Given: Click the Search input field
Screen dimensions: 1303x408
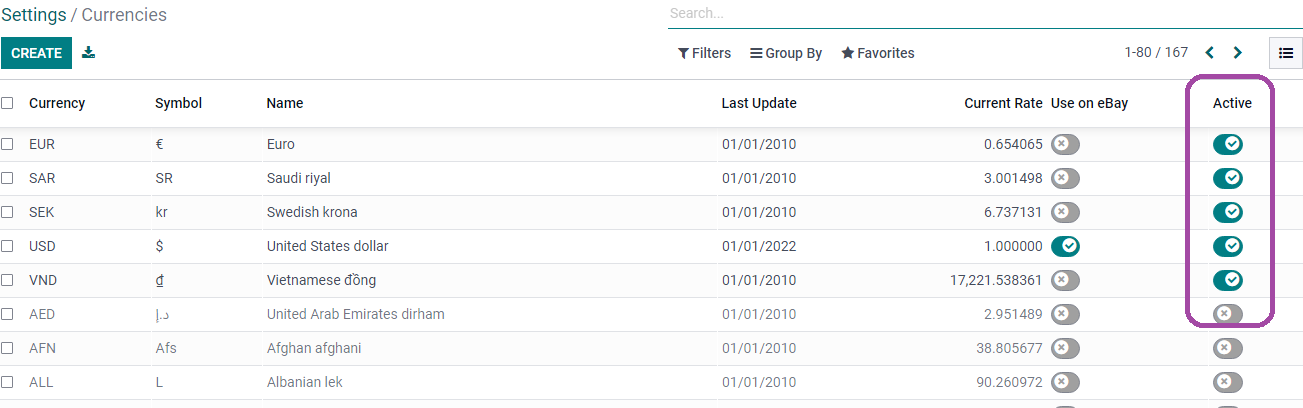Looking at the screenshot, I should (985, 14).
